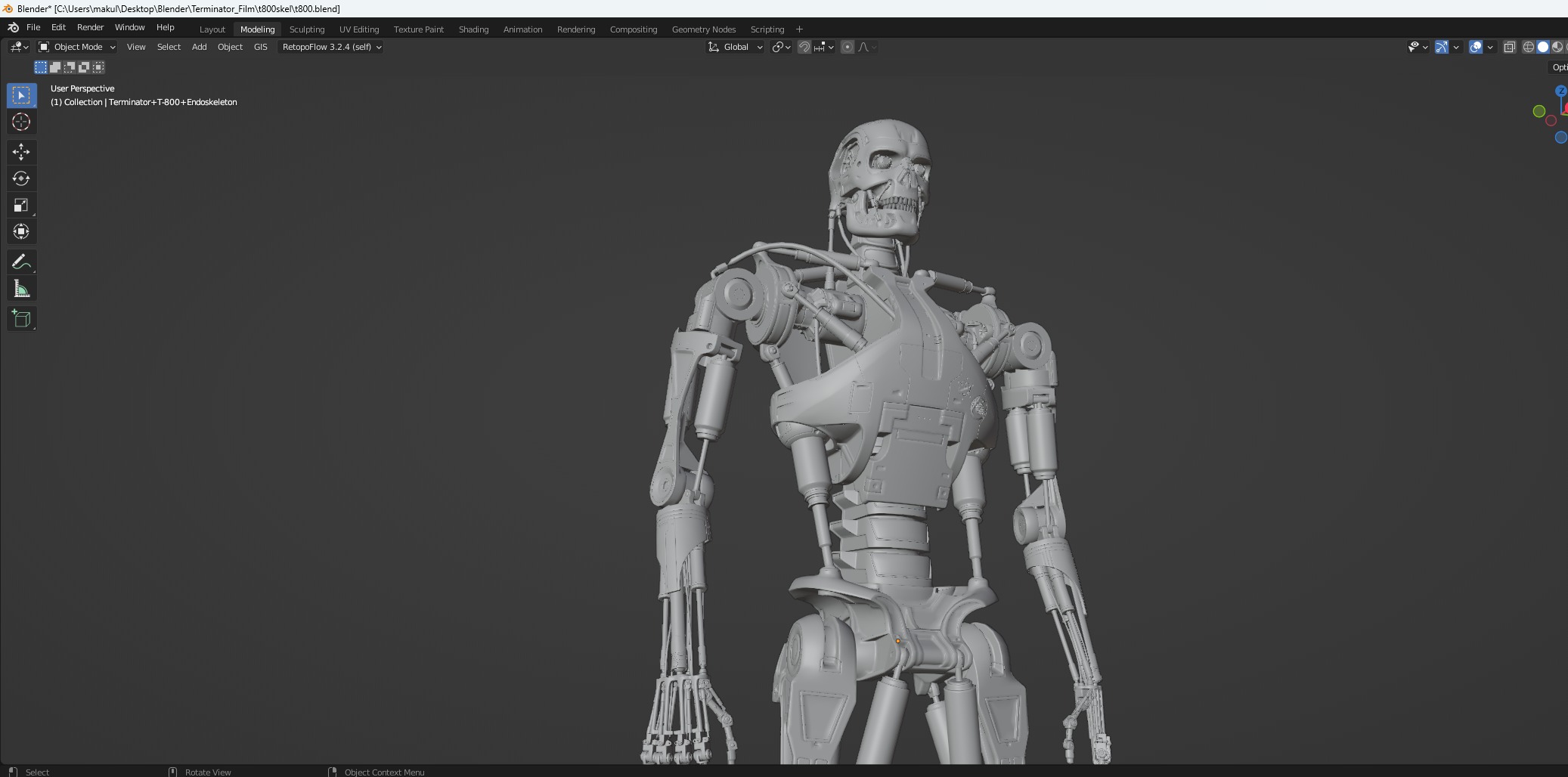Switch to the Scripting workspace tab
Image resolution: width=1568 pixels, height=777 pixels.
[x=767, y=29]
